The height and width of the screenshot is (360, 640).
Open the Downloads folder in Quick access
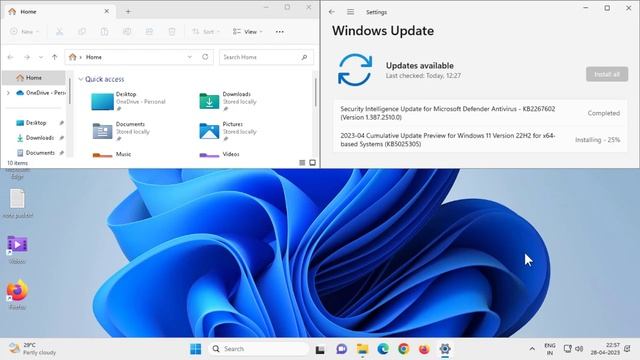coord(229,101)
